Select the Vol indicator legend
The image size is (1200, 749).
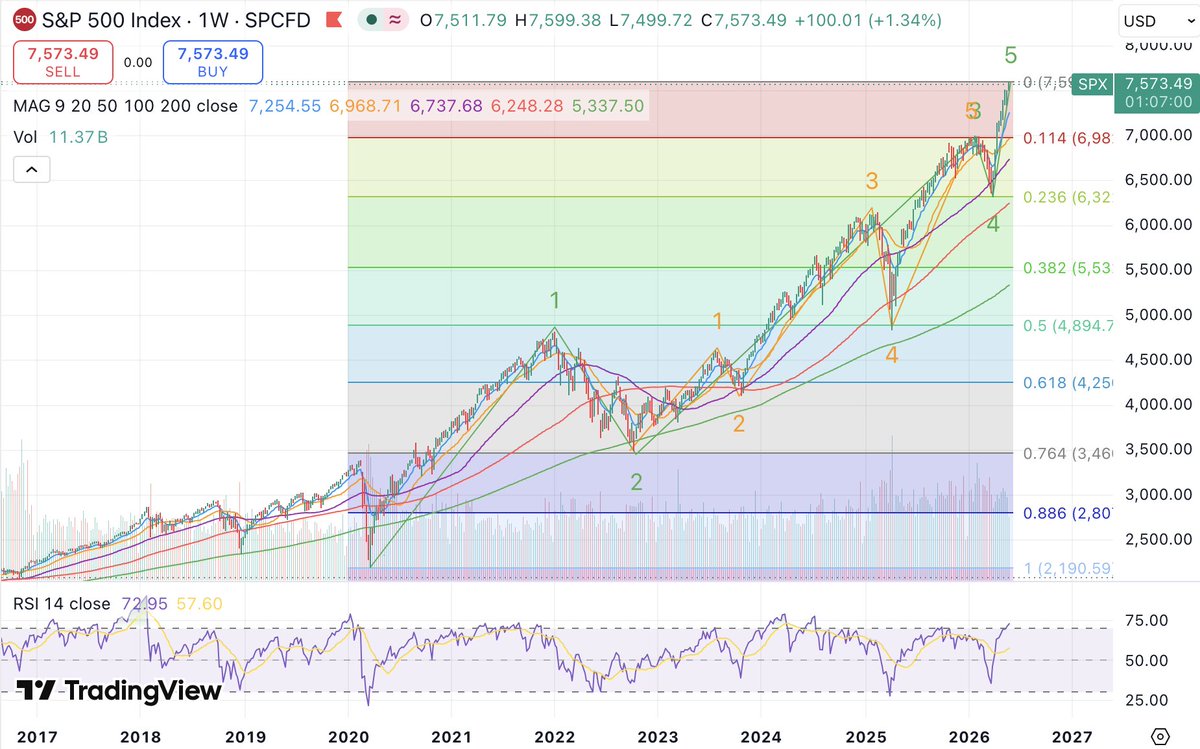click(x=27, y=138)
